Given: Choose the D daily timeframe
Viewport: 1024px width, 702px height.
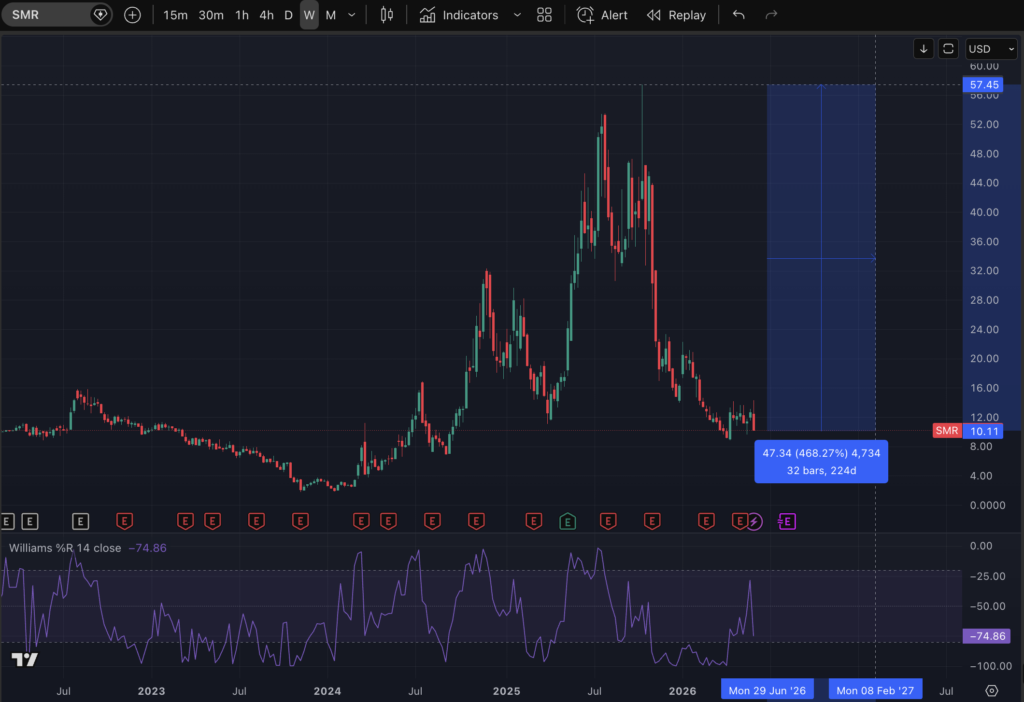Looking at the screenshot, I should tap(288, 15).
